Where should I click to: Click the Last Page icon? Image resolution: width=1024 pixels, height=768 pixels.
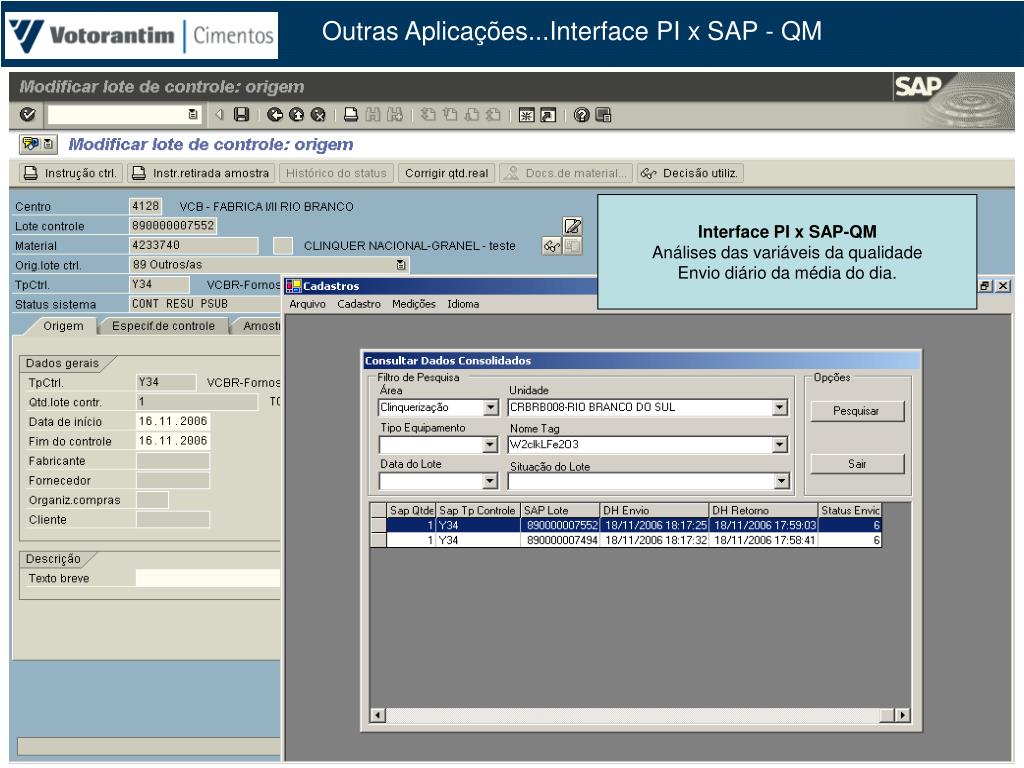click(x=493, y=115)
